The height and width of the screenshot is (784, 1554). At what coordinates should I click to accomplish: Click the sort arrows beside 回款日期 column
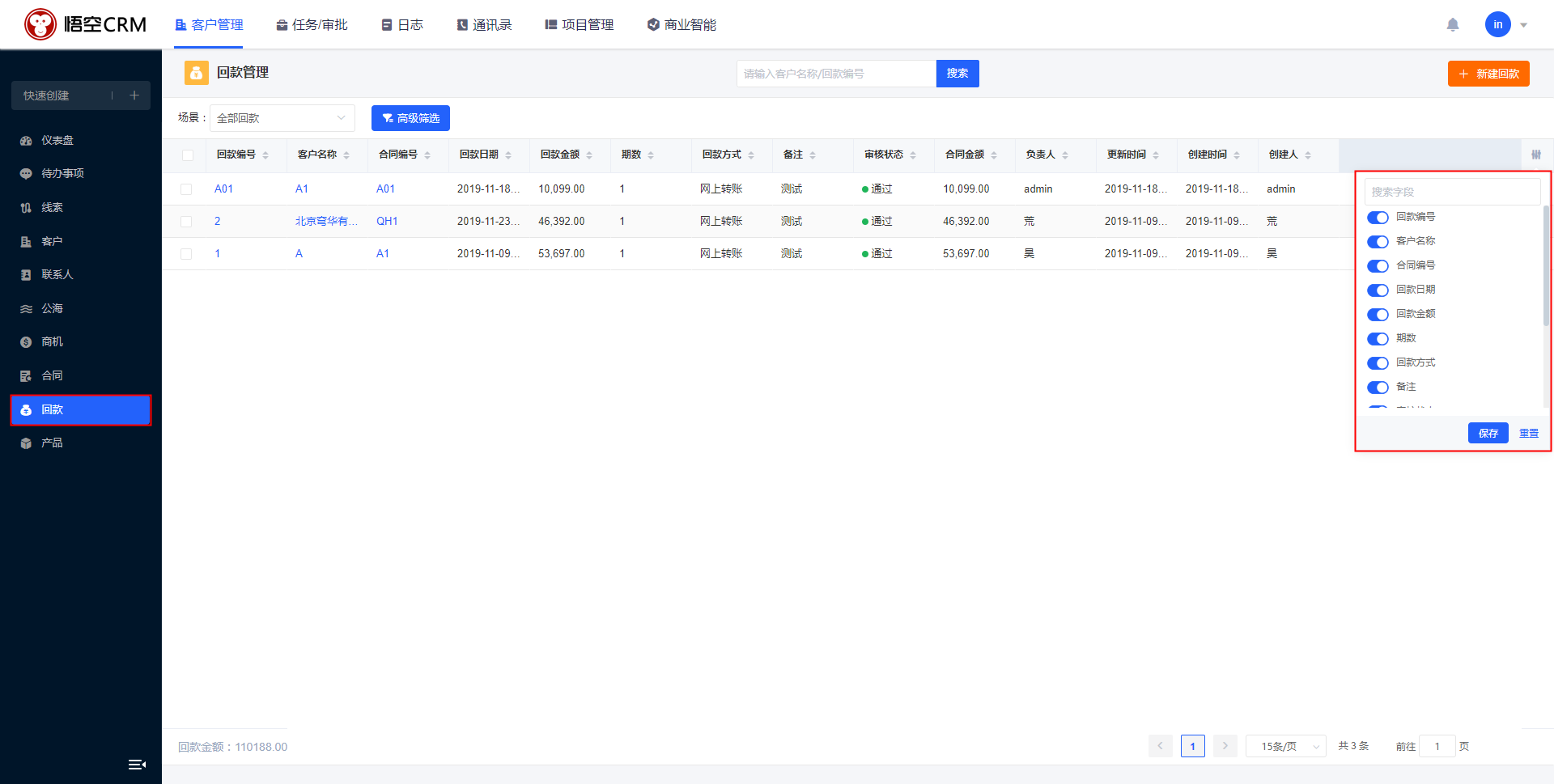pos(508,155)
